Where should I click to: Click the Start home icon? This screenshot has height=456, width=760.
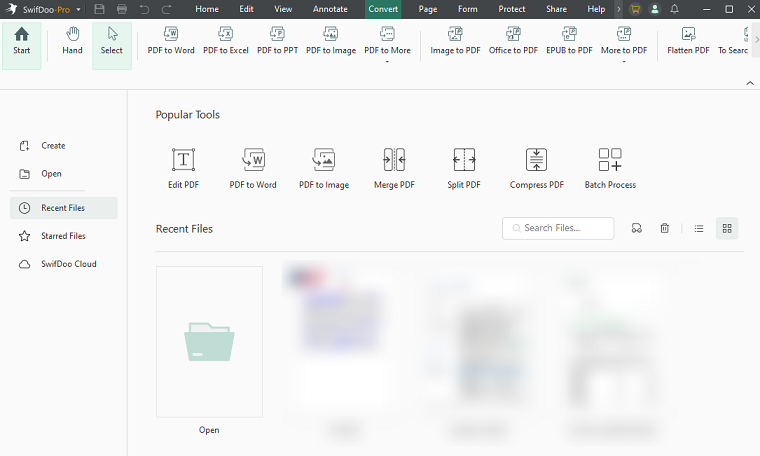point(21,34)
